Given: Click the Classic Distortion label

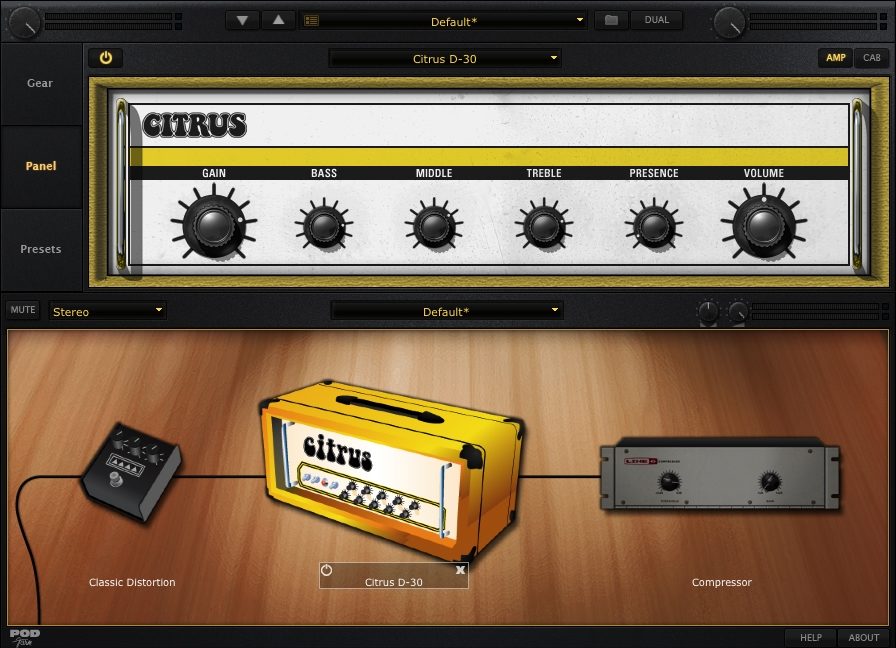Looking at the screenshot, I should [132, 582].
